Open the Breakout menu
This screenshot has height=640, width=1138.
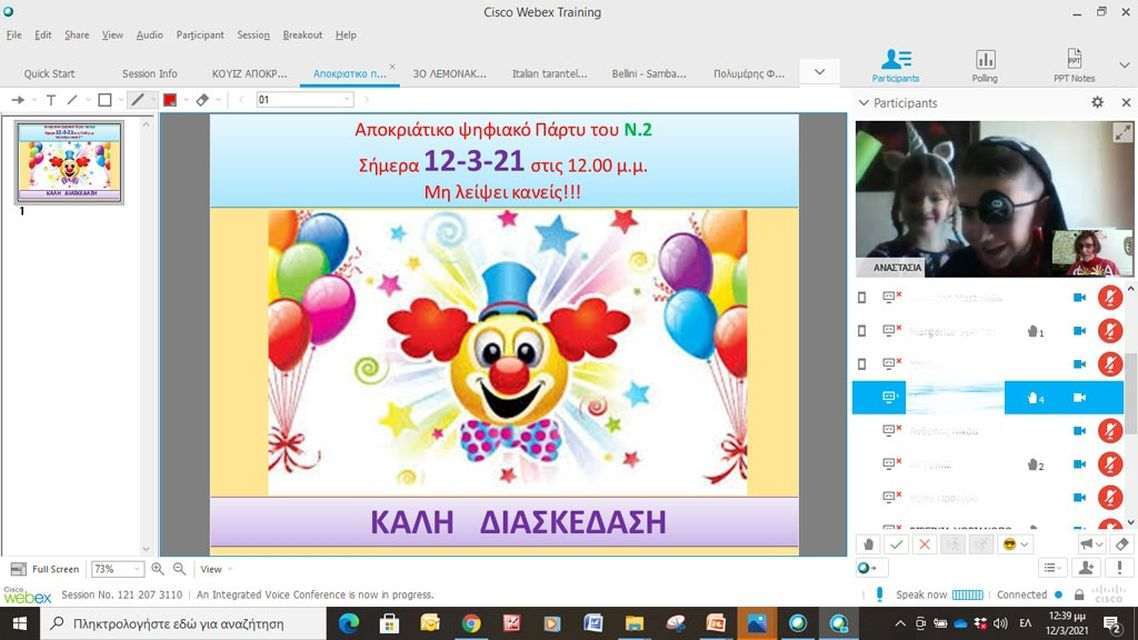click(302, 35)
